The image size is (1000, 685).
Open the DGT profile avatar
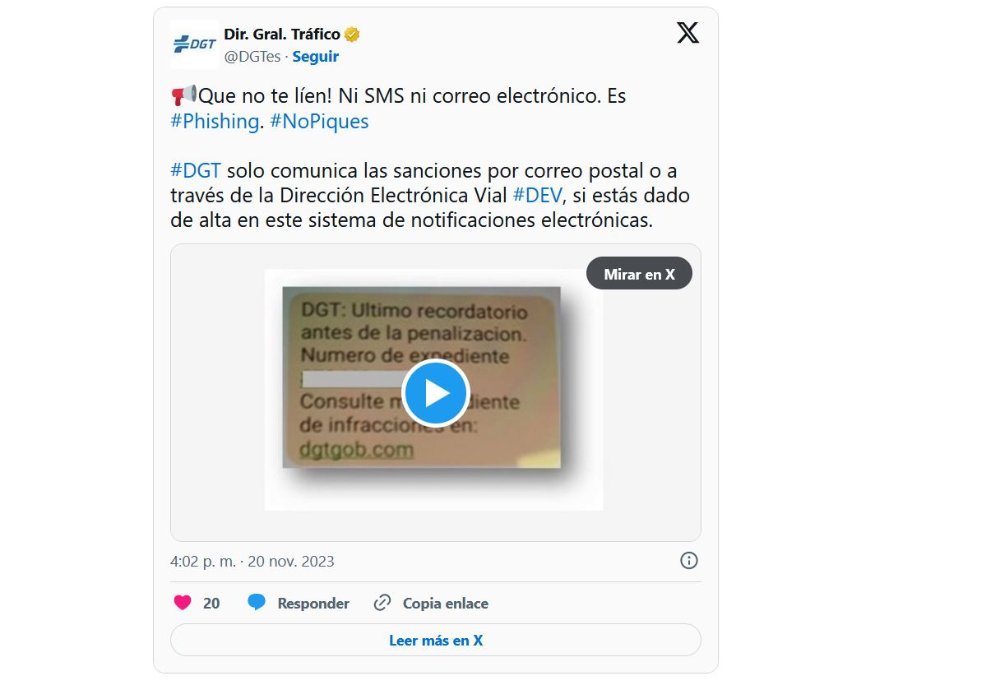(x=195, y=44)
